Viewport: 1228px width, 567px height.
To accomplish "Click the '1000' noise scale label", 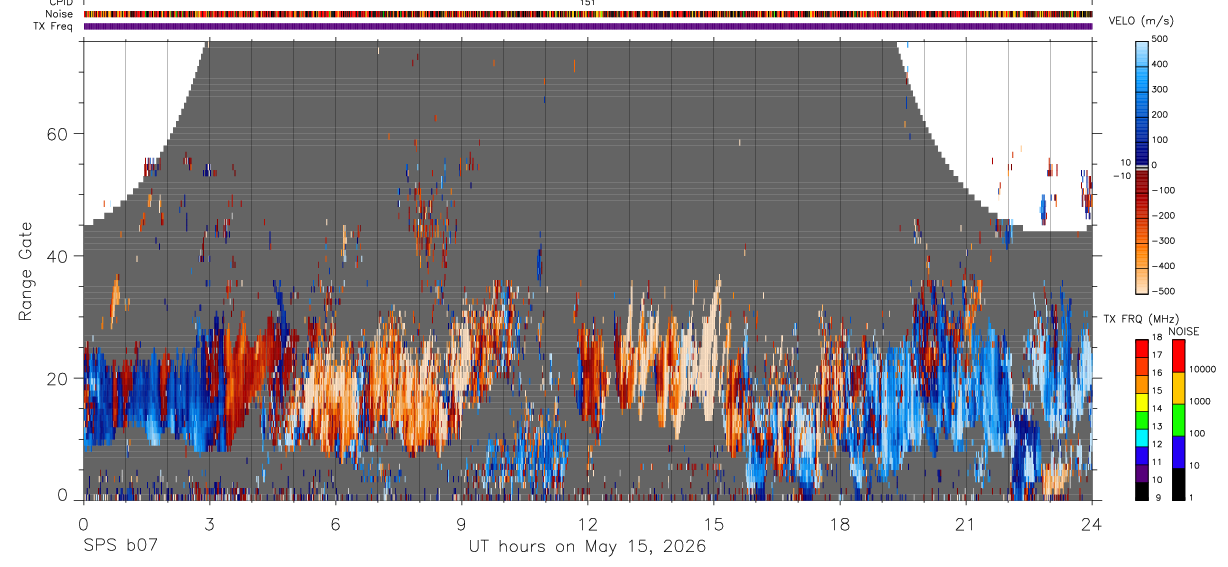I will point(1201,401).
